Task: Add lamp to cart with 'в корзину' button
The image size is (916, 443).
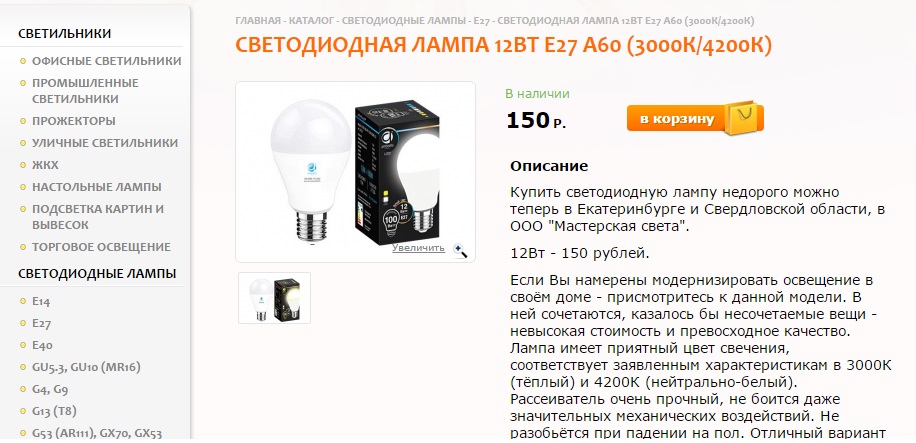Action: [x=695, y=119]
